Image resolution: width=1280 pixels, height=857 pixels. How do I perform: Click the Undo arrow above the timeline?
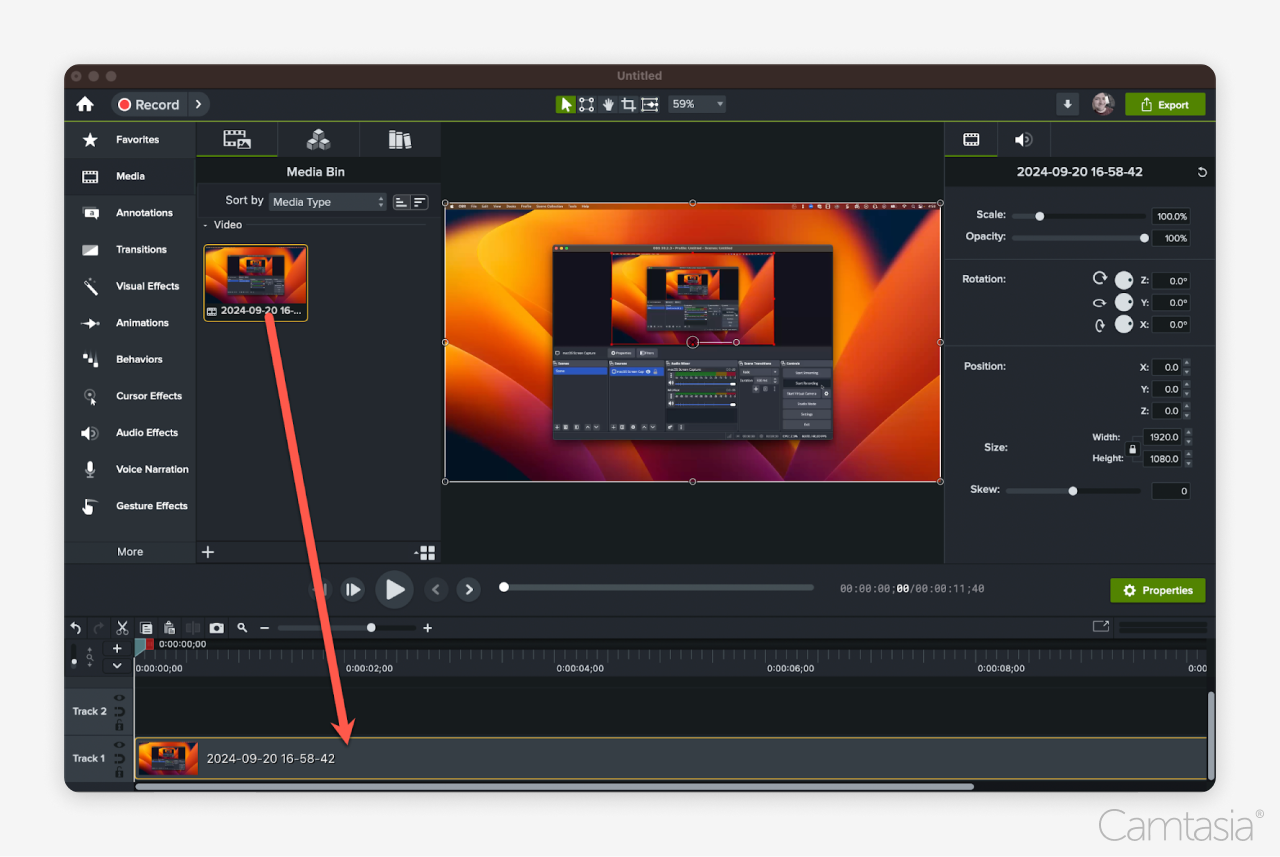[75, 627]
